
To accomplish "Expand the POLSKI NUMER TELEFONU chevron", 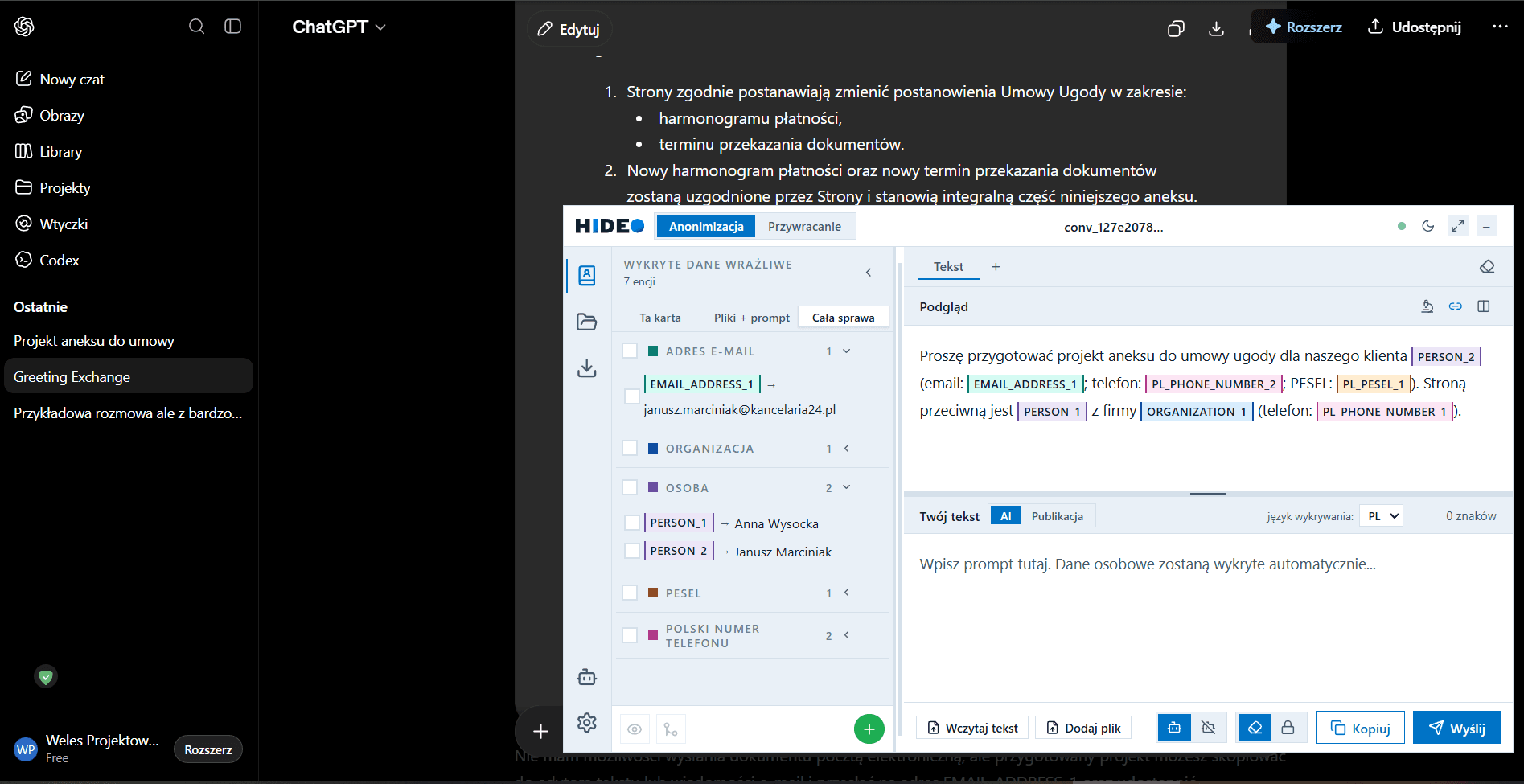I will pos(846,635).
